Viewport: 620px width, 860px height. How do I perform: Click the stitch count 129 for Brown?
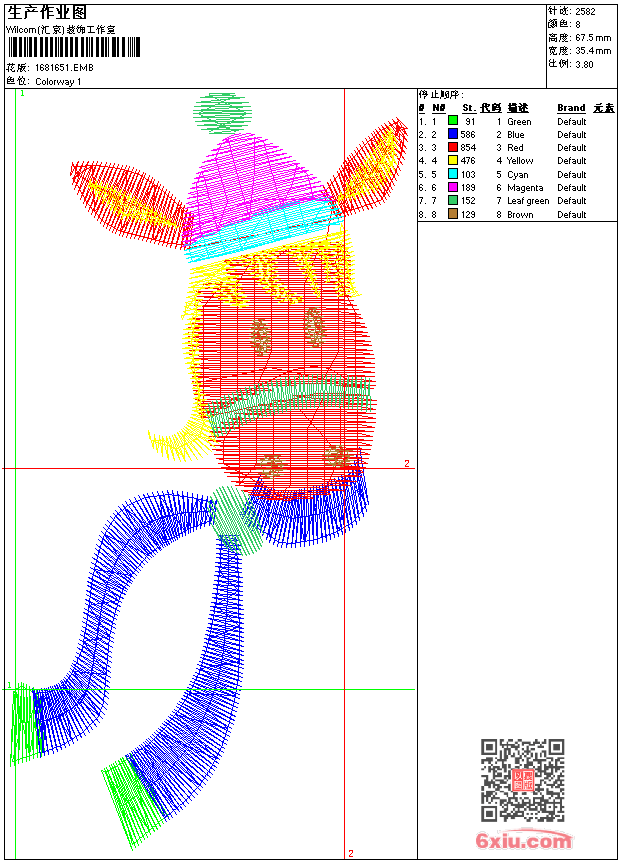pyautogui.click(x=468, y=214)
